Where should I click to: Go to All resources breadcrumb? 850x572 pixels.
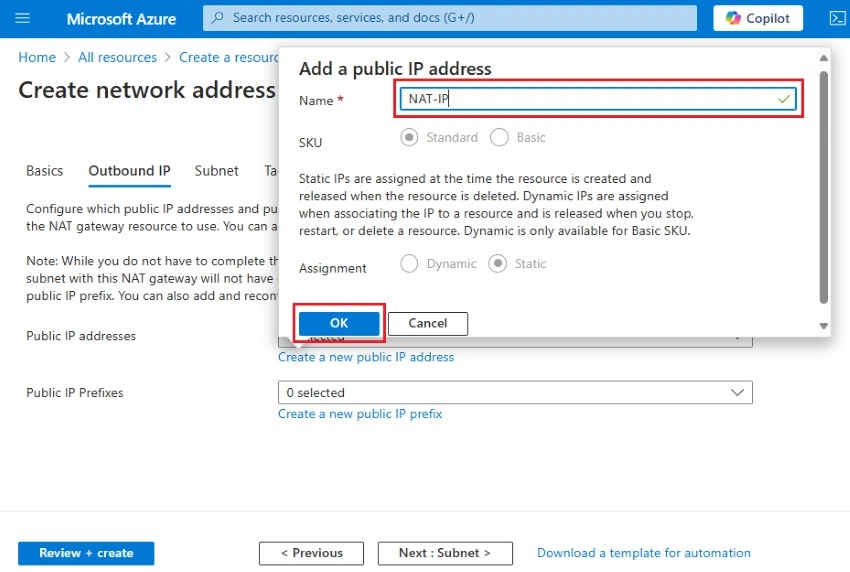[117, 57]
